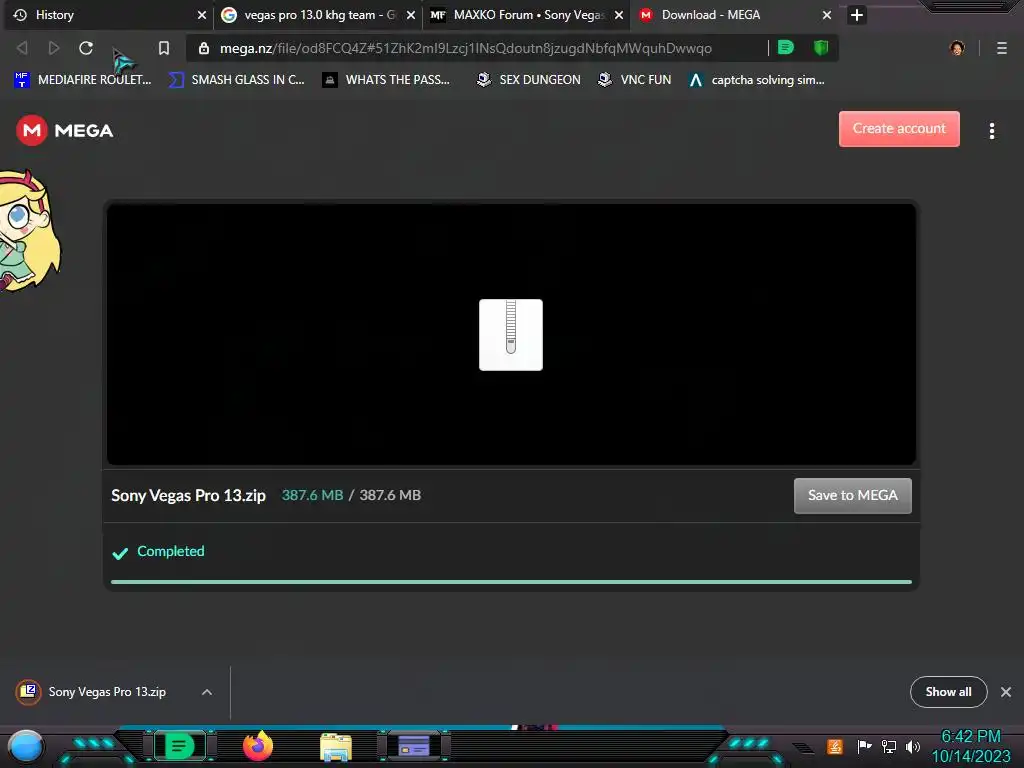Image resolution: width=1024 pixels, height=768 pixels.
Task: Close the Download - MEGA tab
Action: point(827,15)
